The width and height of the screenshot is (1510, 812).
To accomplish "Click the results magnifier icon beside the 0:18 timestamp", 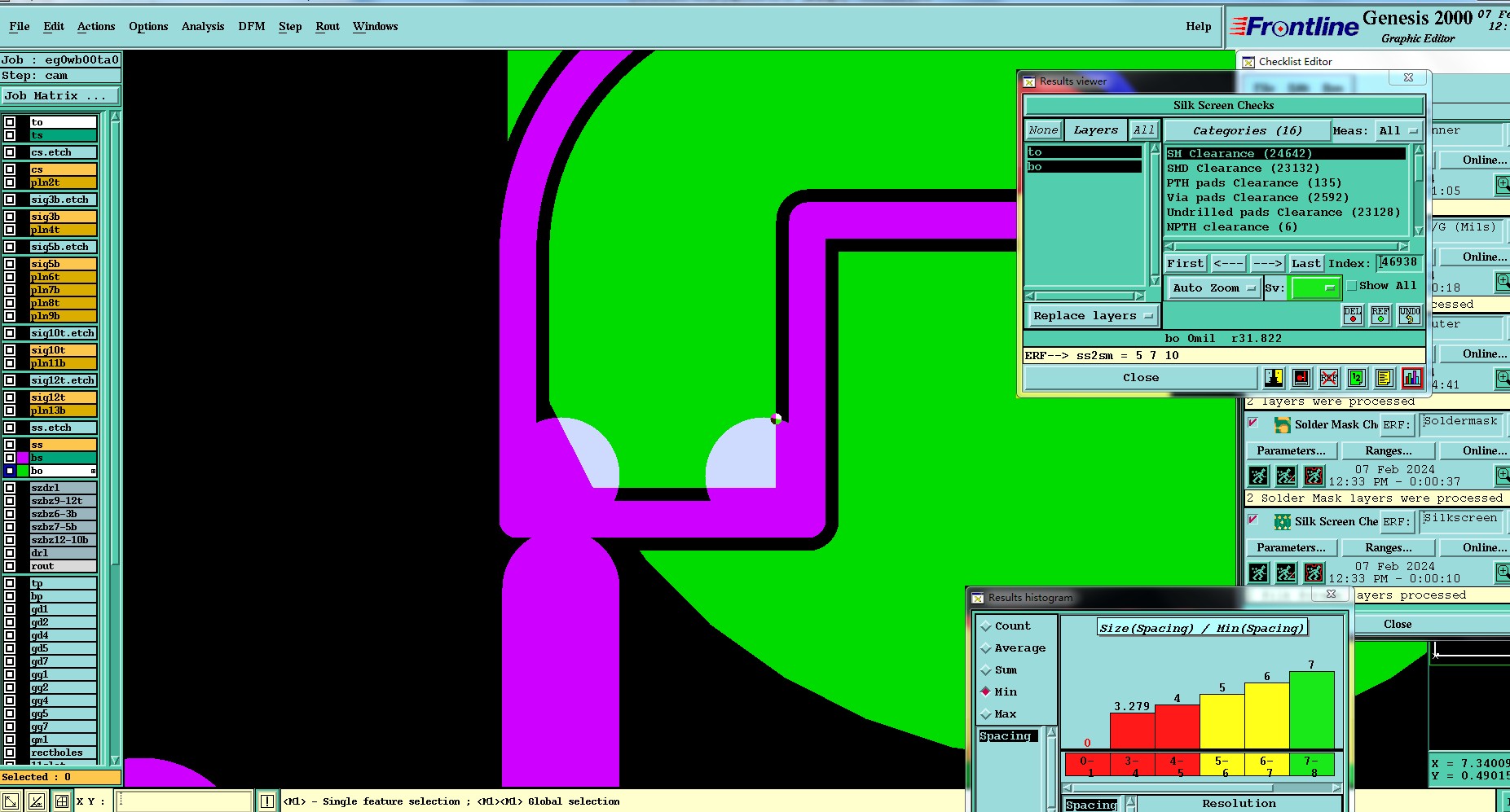I will click(x=1503, y=282).
